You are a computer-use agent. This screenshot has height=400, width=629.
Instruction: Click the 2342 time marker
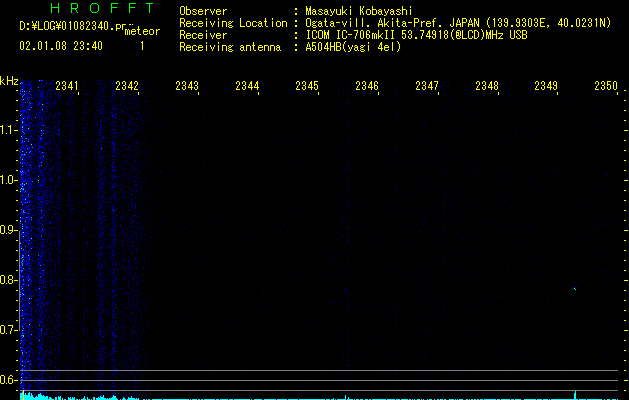pyautogui.click(x=127, y=86)
